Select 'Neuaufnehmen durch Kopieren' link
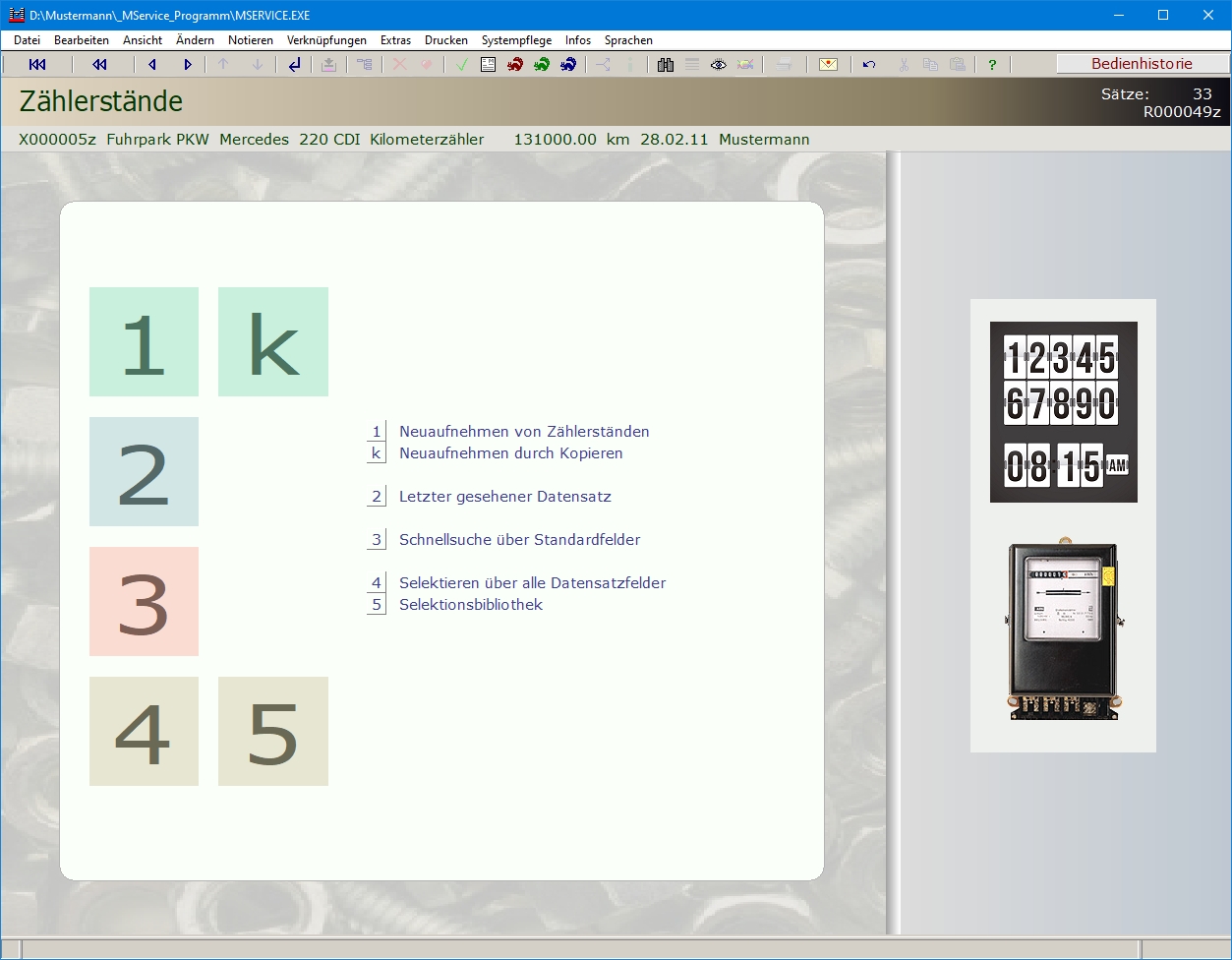Viewport: 1232px width, 960px height. pos(511,453)
